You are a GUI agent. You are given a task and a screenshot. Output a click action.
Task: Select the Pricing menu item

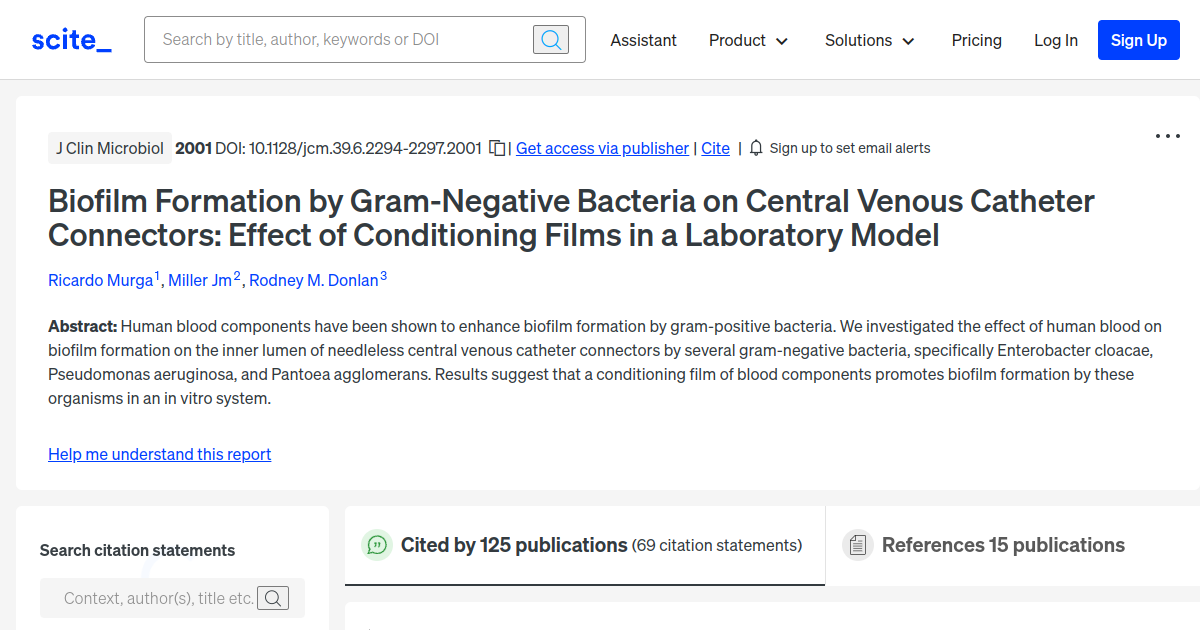pos(976,40)
